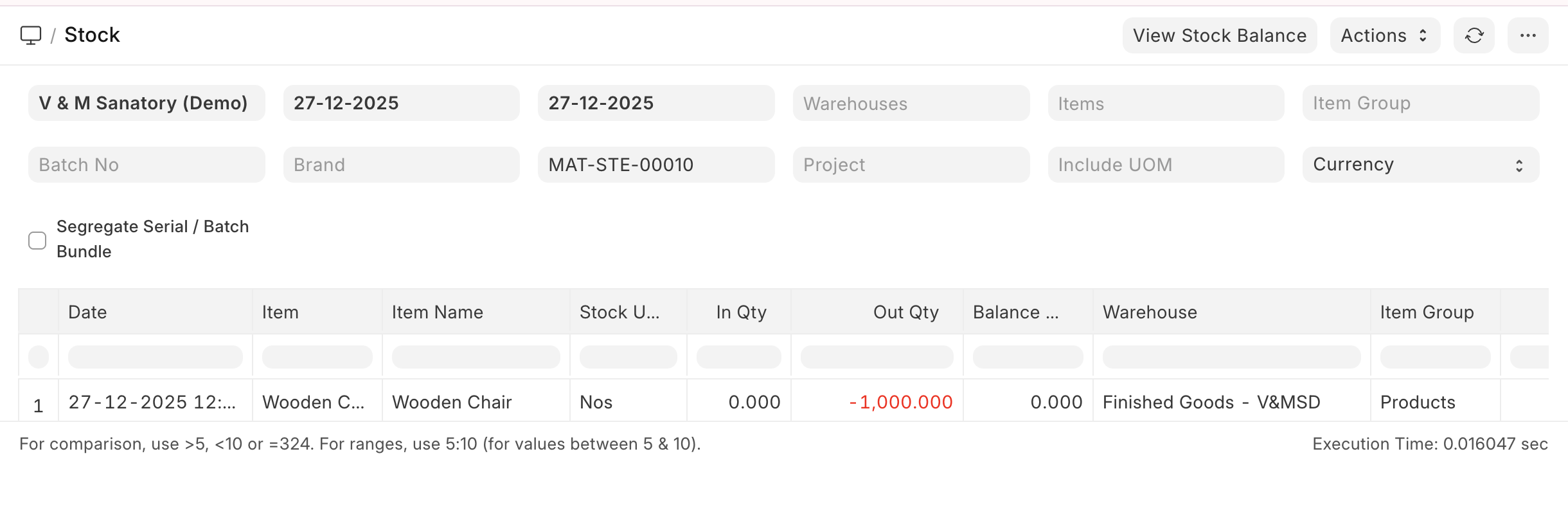Screen dimensions: 1568x512
Task: Click the View Stock Balance button
Action: click(1220, 35)
